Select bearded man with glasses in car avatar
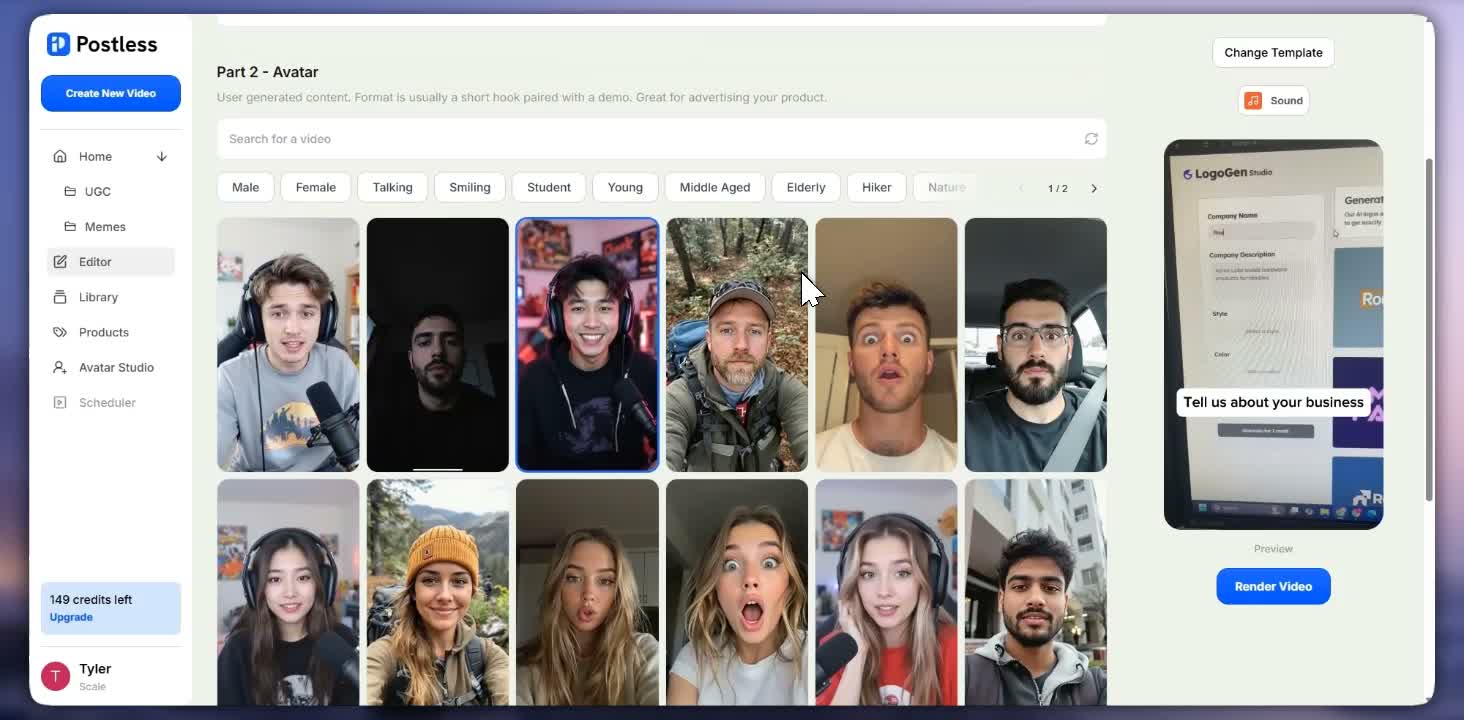The image size is (1464, 720). pos(1036,344)
